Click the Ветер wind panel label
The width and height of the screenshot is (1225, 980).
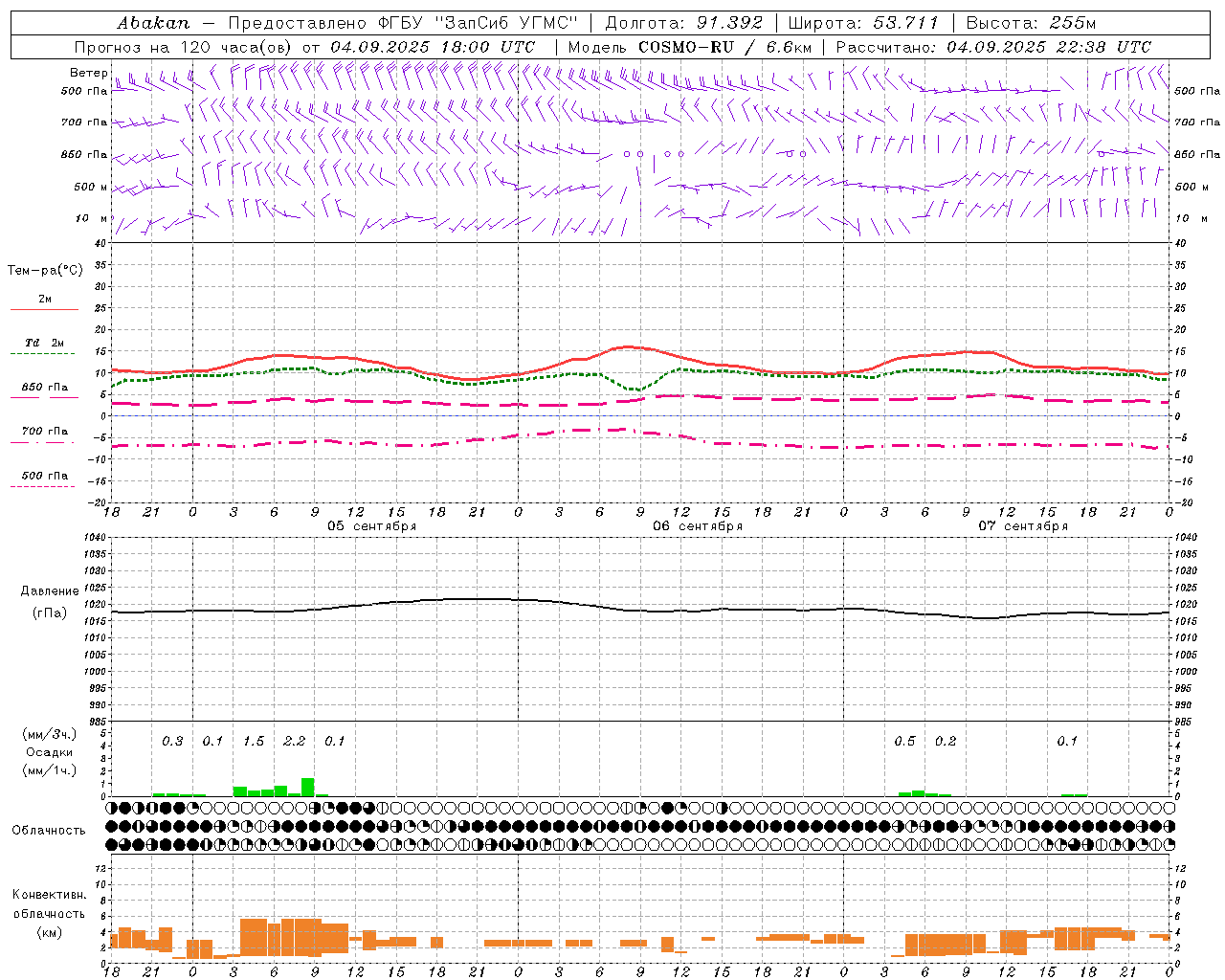pyautogui.click(x=88, y=73)
